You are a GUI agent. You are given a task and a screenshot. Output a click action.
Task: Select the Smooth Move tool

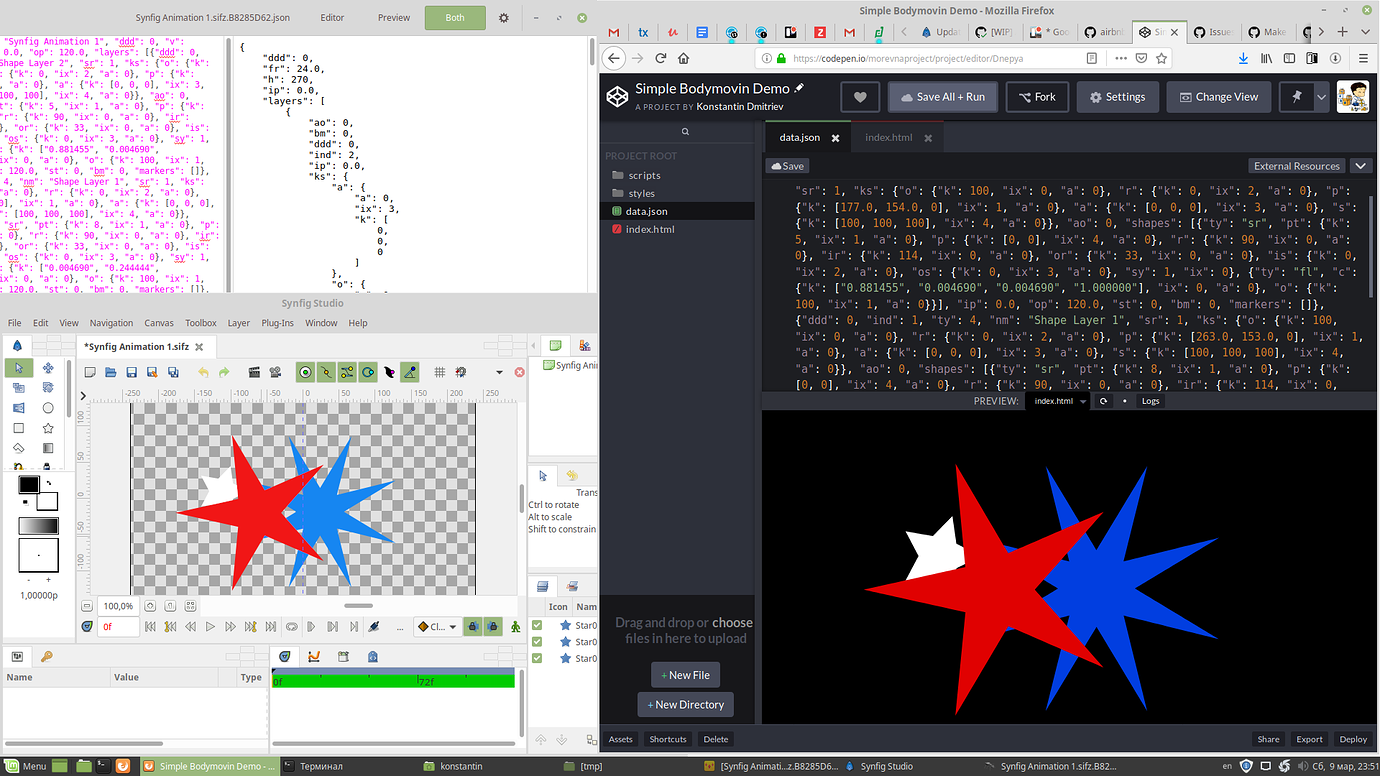pos(47,368)
